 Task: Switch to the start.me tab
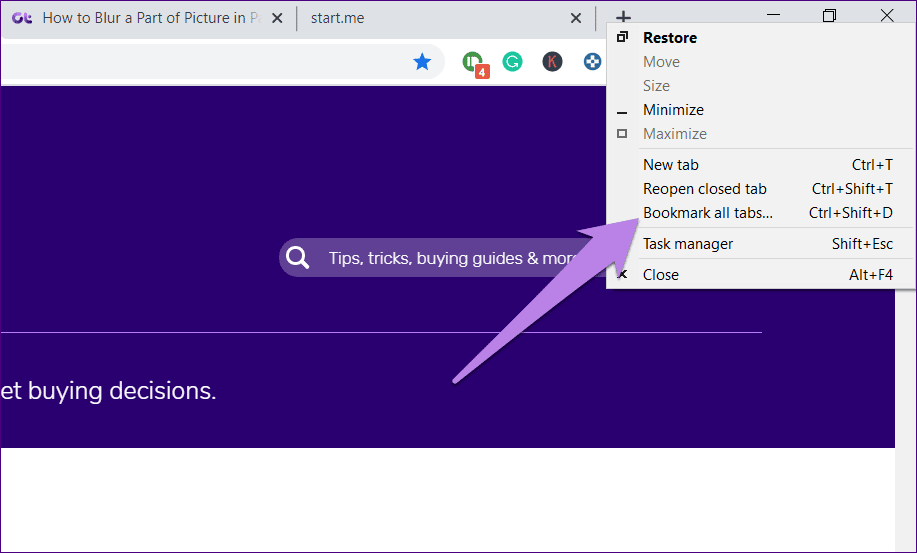pyautogui.click(x=430, y=18)
